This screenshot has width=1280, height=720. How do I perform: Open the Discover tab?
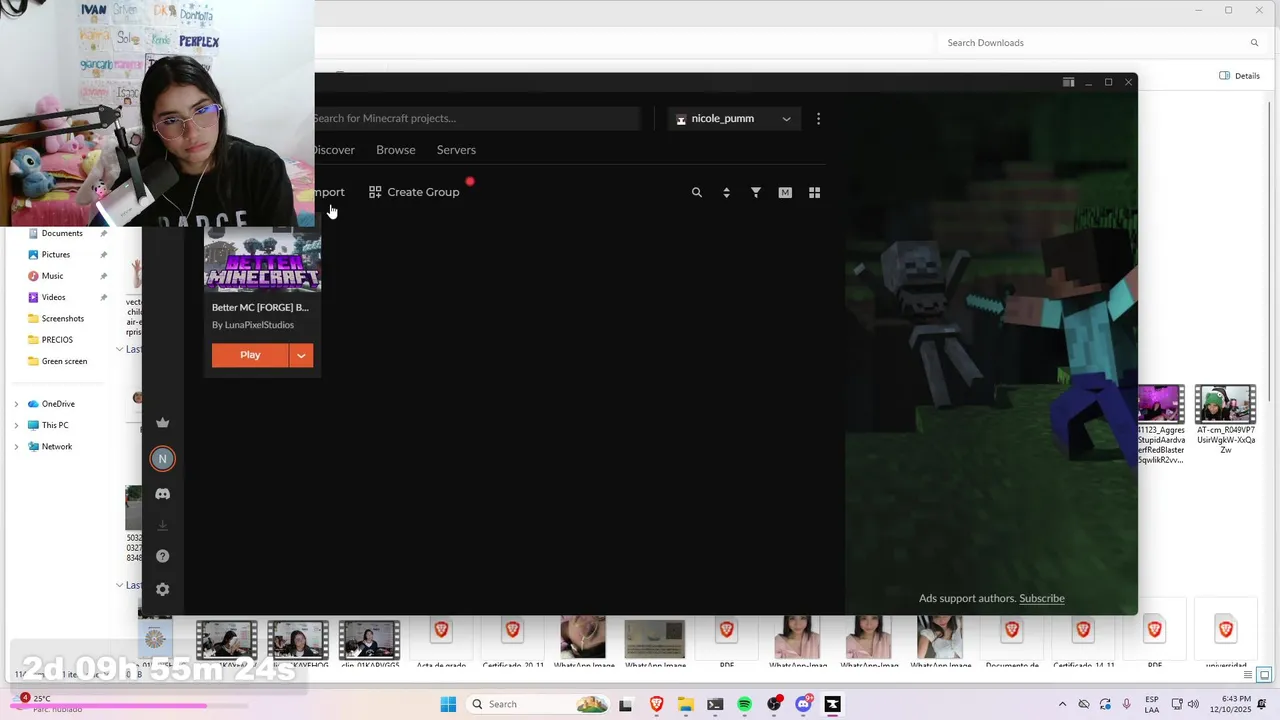coord(334,150)
